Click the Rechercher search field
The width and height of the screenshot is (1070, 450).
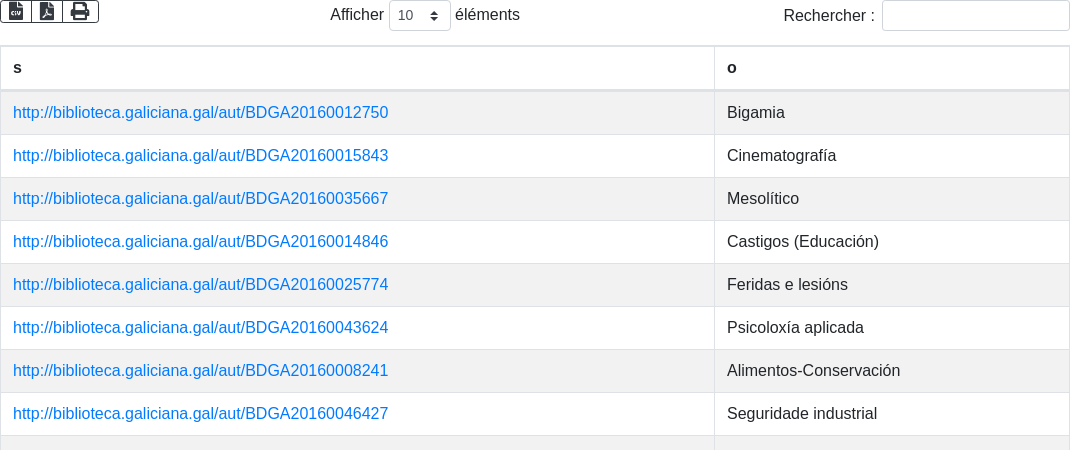coord(975,15)
